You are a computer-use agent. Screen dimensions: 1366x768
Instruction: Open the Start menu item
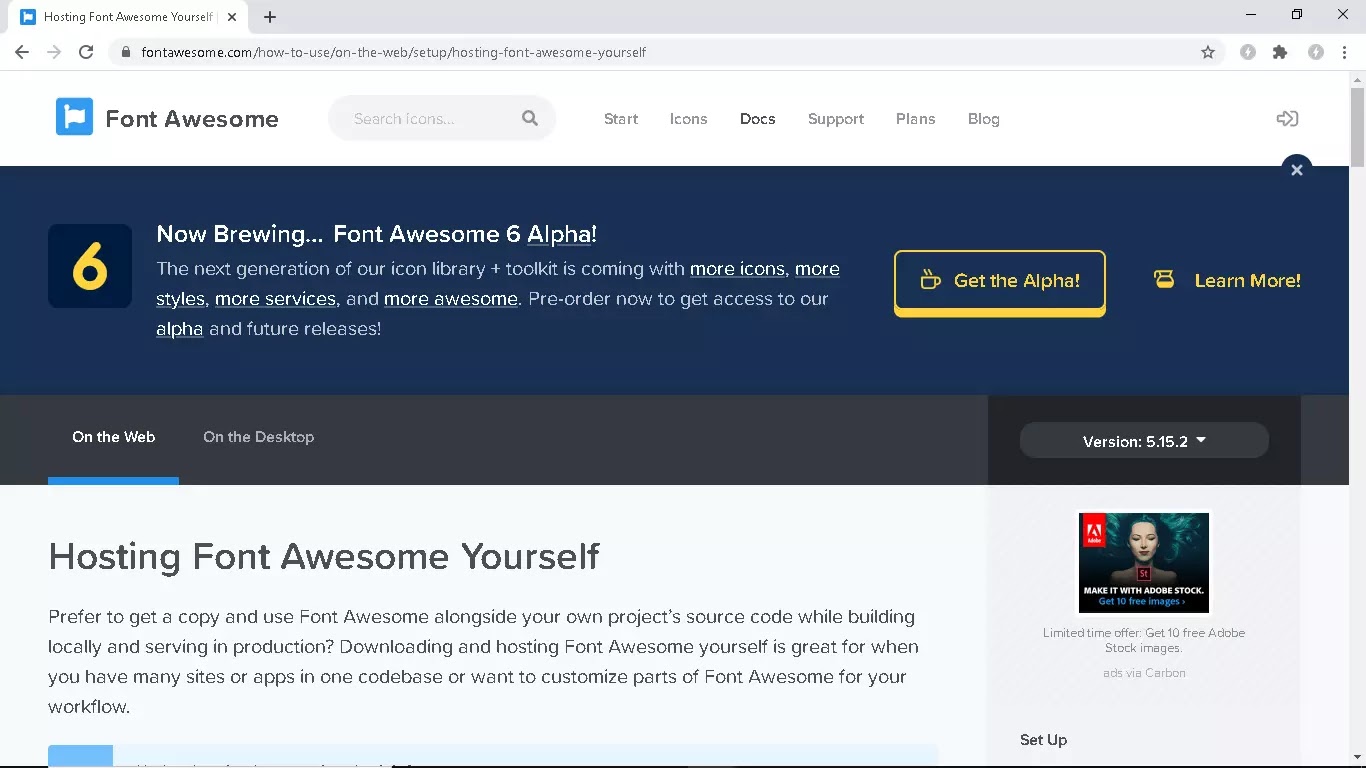click(x=621, y=119)
